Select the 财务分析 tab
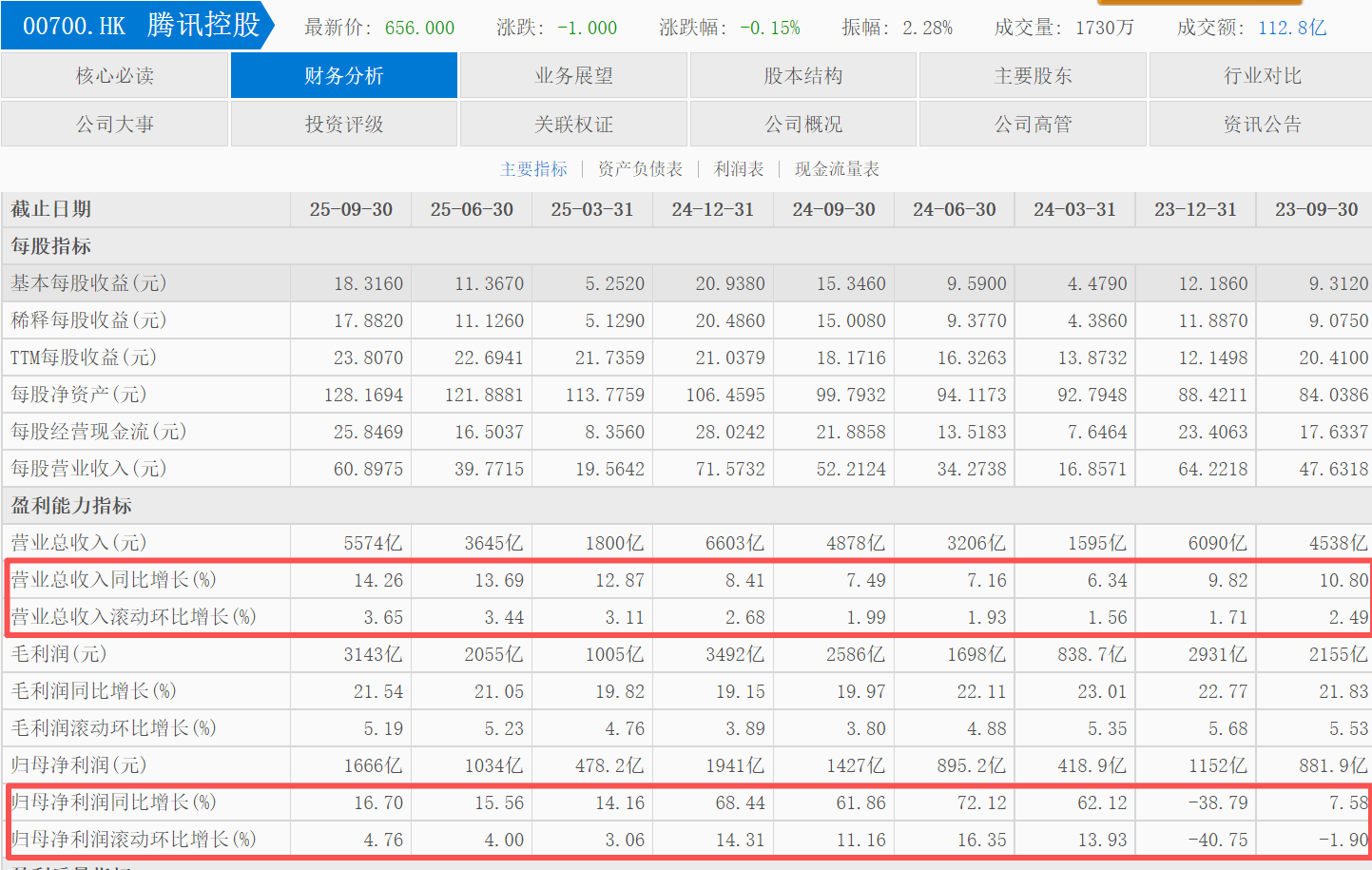The height and width of the screenshot is (870, 1372). point(344,75)
